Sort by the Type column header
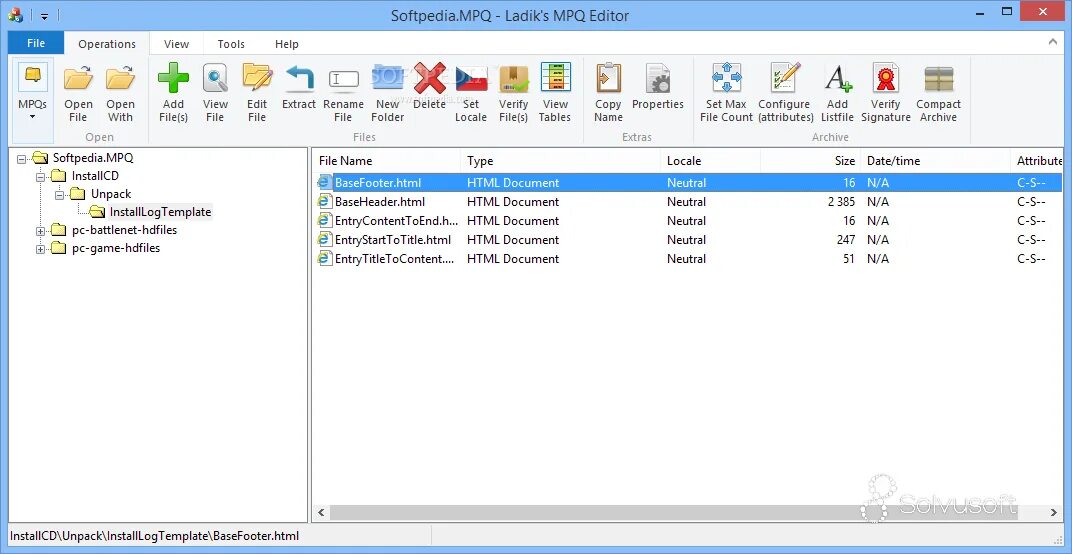 click(561, 161)
